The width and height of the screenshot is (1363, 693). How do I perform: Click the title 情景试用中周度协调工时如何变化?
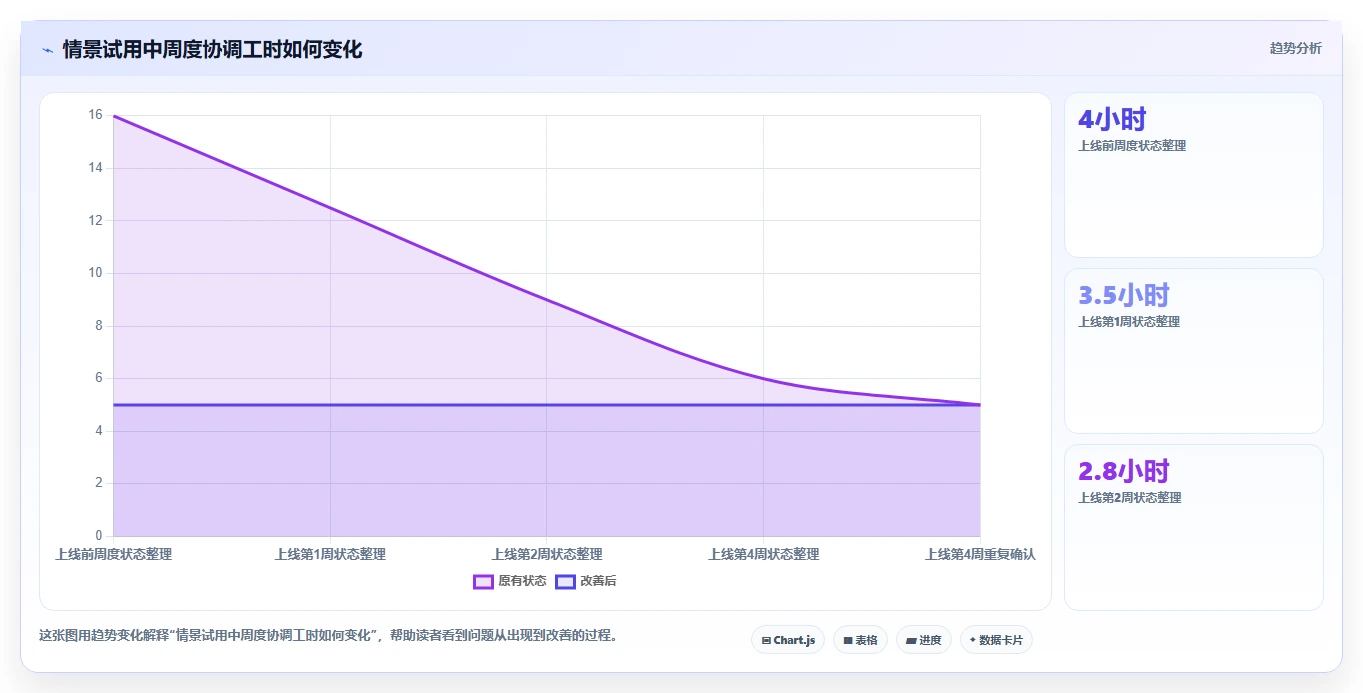pos(212,49)
